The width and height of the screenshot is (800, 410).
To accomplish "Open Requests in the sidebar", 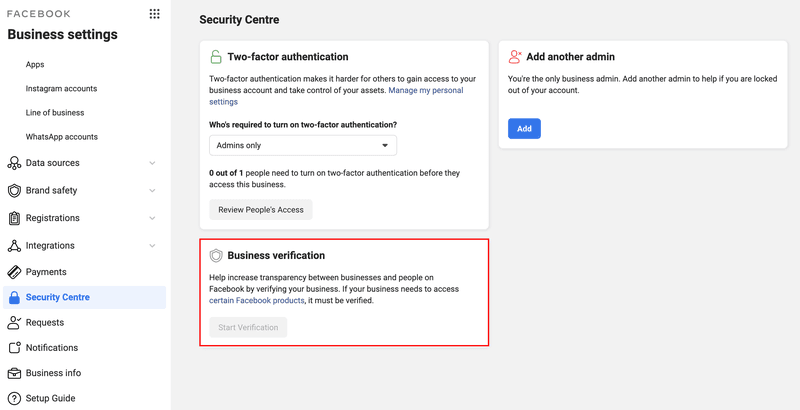I will tap(45, 323).
